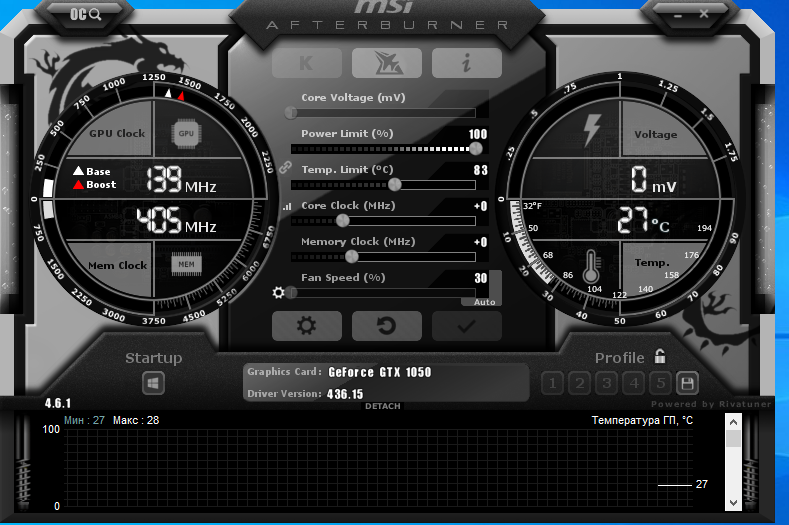This screenshot has width=789, height=525.
Task: Minimize the Afterburner window
Action: pos(678,16)
